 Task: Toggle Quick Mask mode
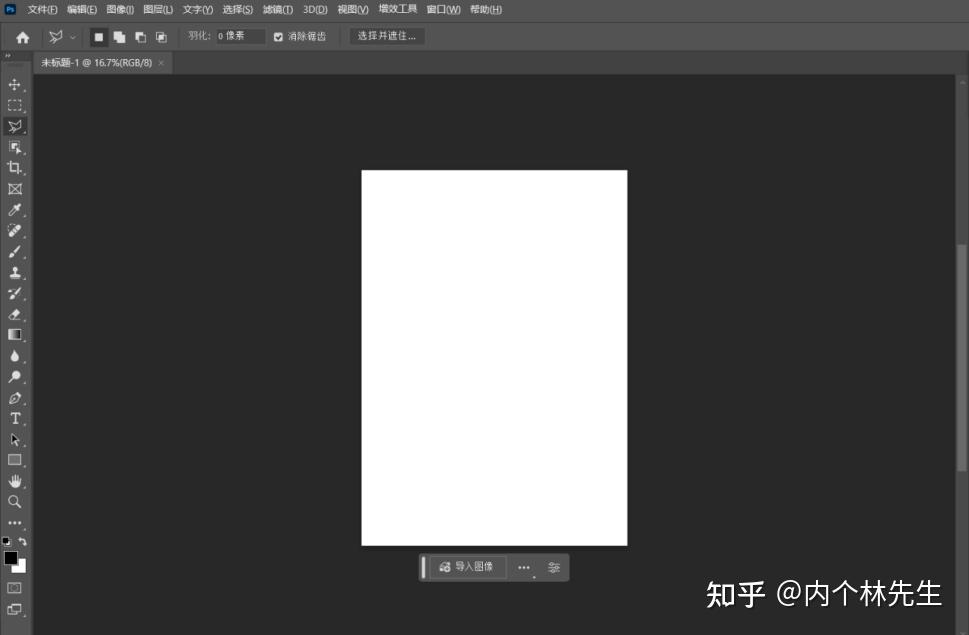14,588
